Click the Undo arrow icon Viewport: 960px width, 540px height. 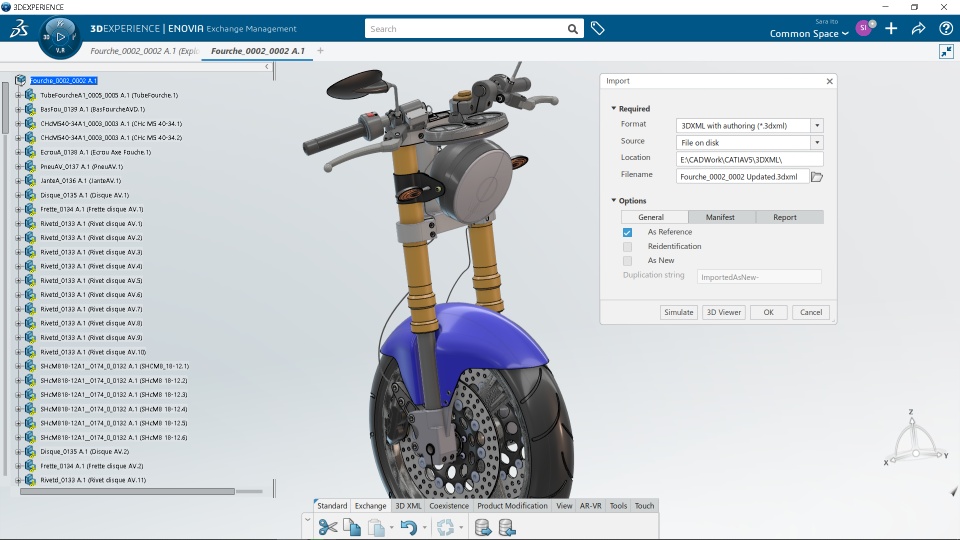point(408,527)
